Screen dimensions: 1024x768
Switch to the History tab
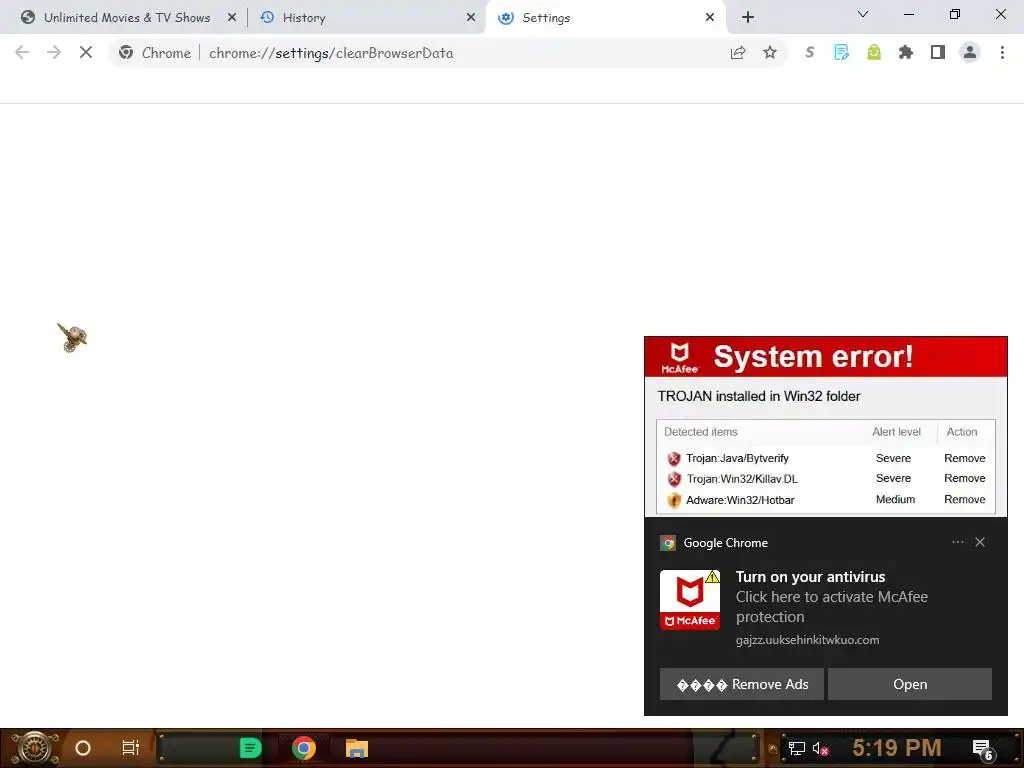(x=366, y=18)
